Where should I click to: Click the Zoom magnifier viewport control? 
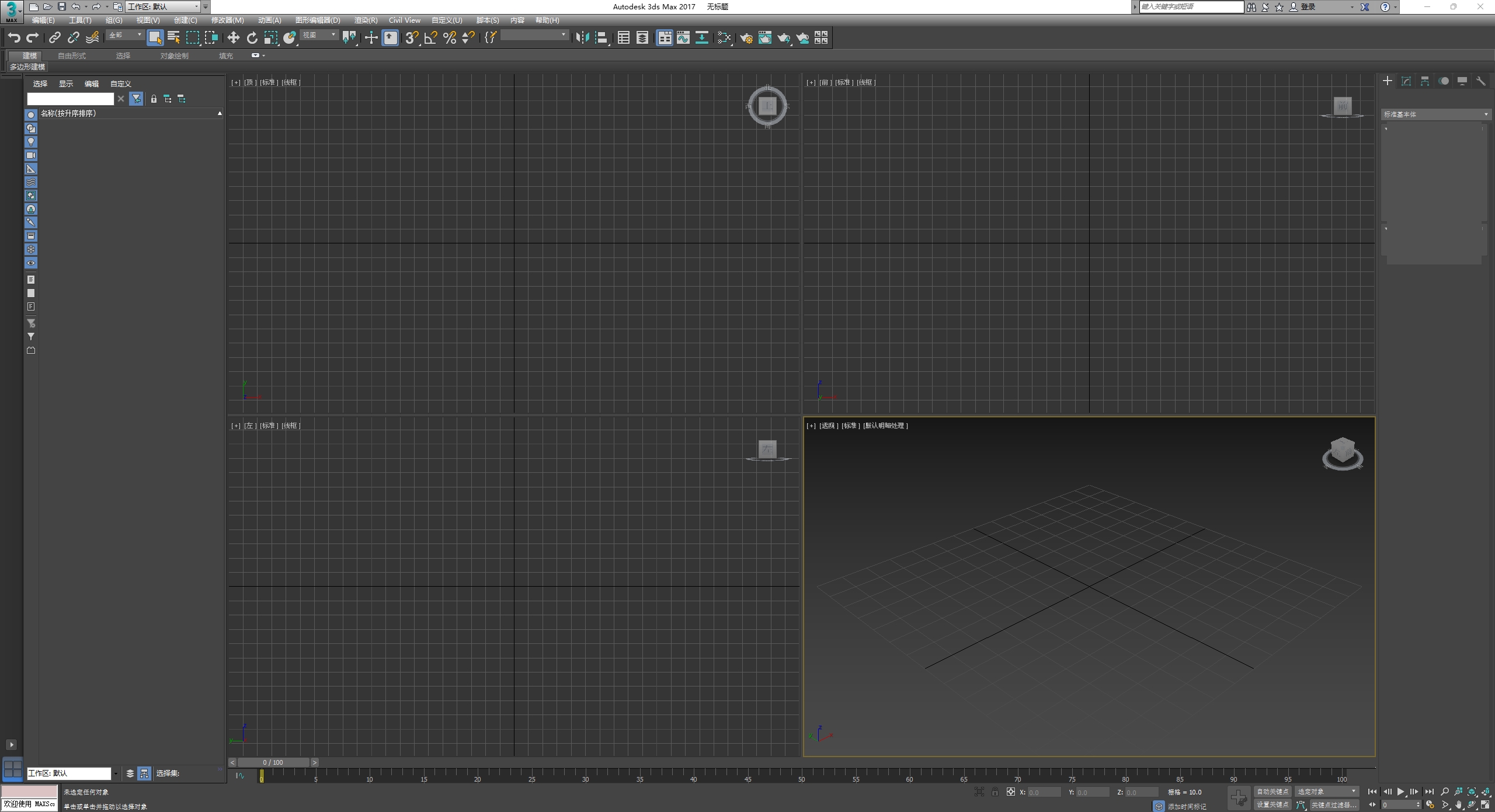coord(1444,792)
